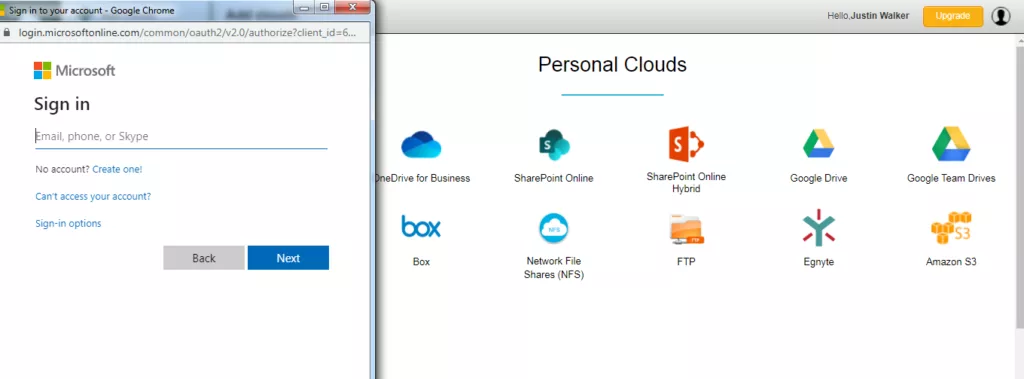Choose the Amazon S3 icon
Viewport: 1024px width, 379px height.
(x=951, y=228)
